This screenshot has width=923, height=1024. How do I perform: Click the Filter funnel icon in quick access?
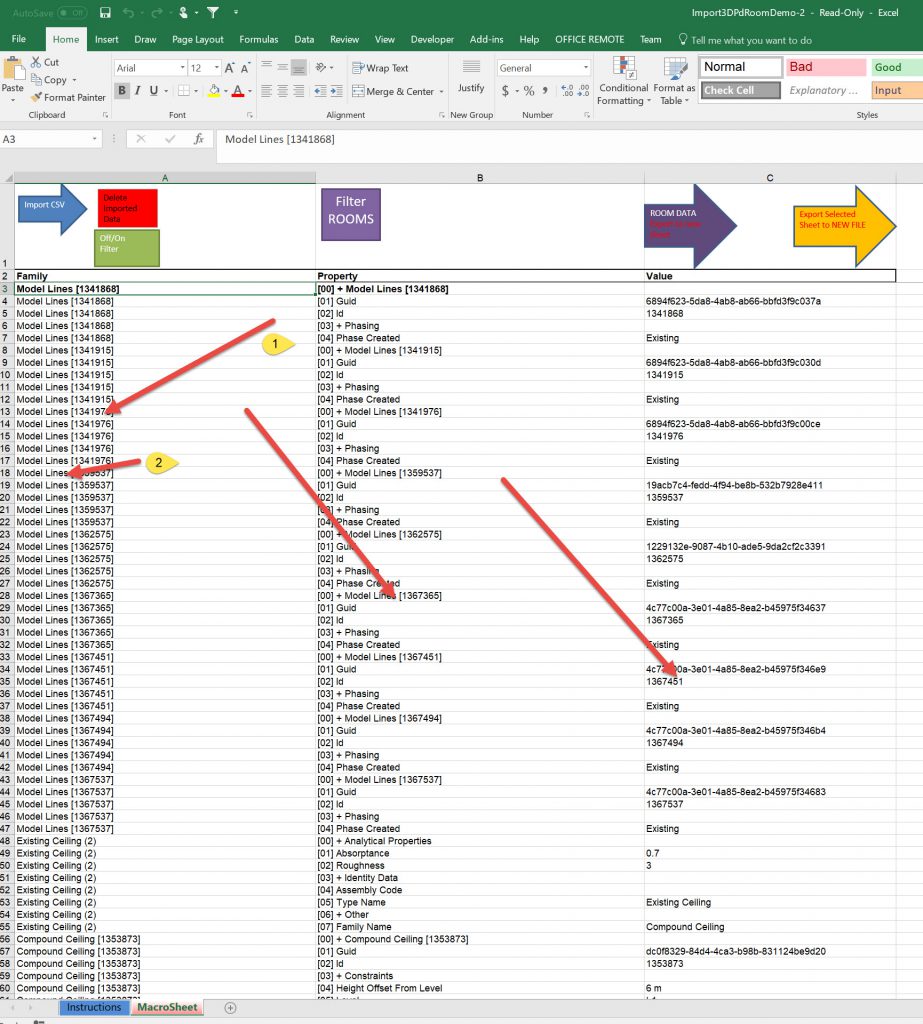tap(213, 13)
